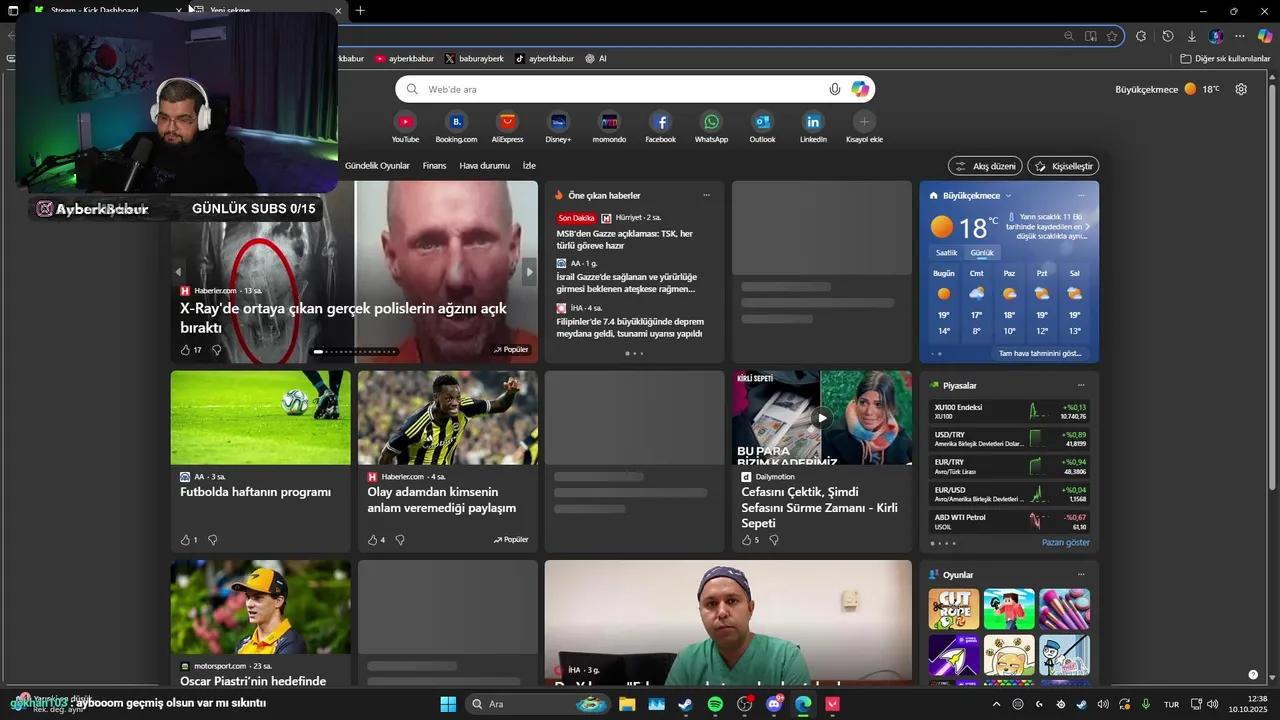The width and height of the screenshot is (1280, 720).
Task: Like the Olay adamdan kimsenin story
Action: point(373,540)
